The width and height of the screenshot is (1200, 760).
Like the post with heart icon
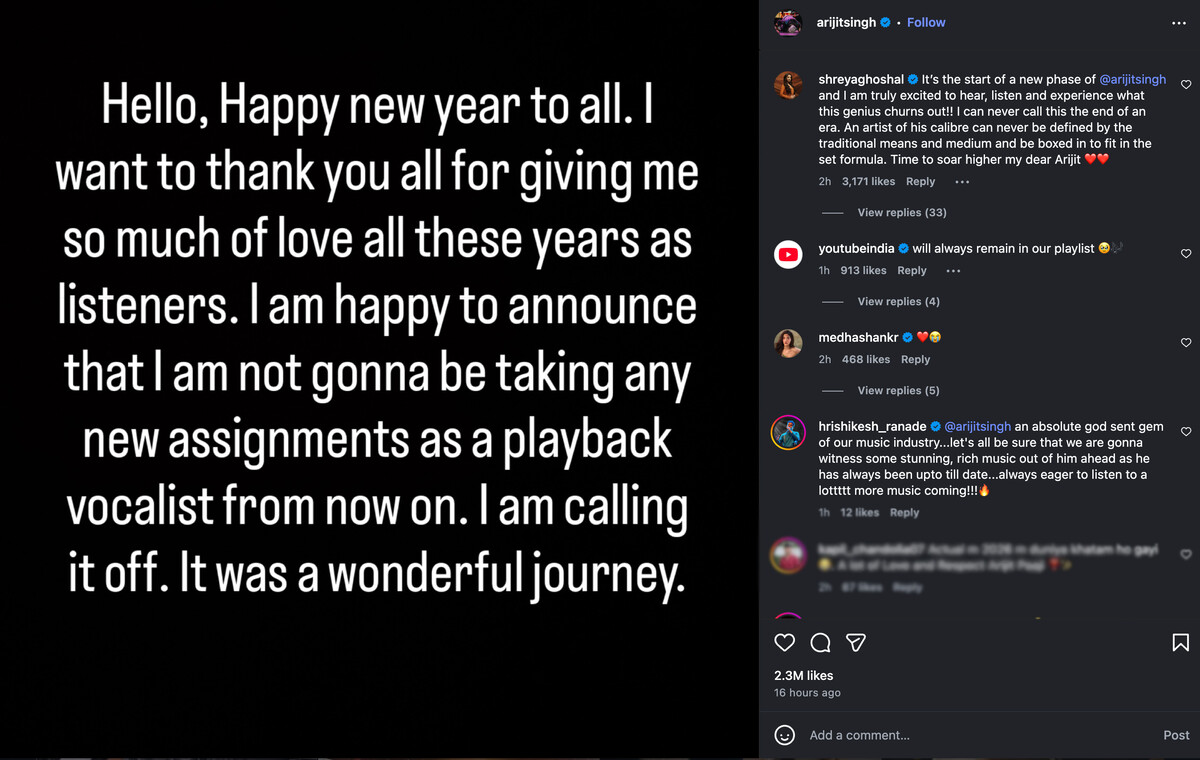pos(785,642)
